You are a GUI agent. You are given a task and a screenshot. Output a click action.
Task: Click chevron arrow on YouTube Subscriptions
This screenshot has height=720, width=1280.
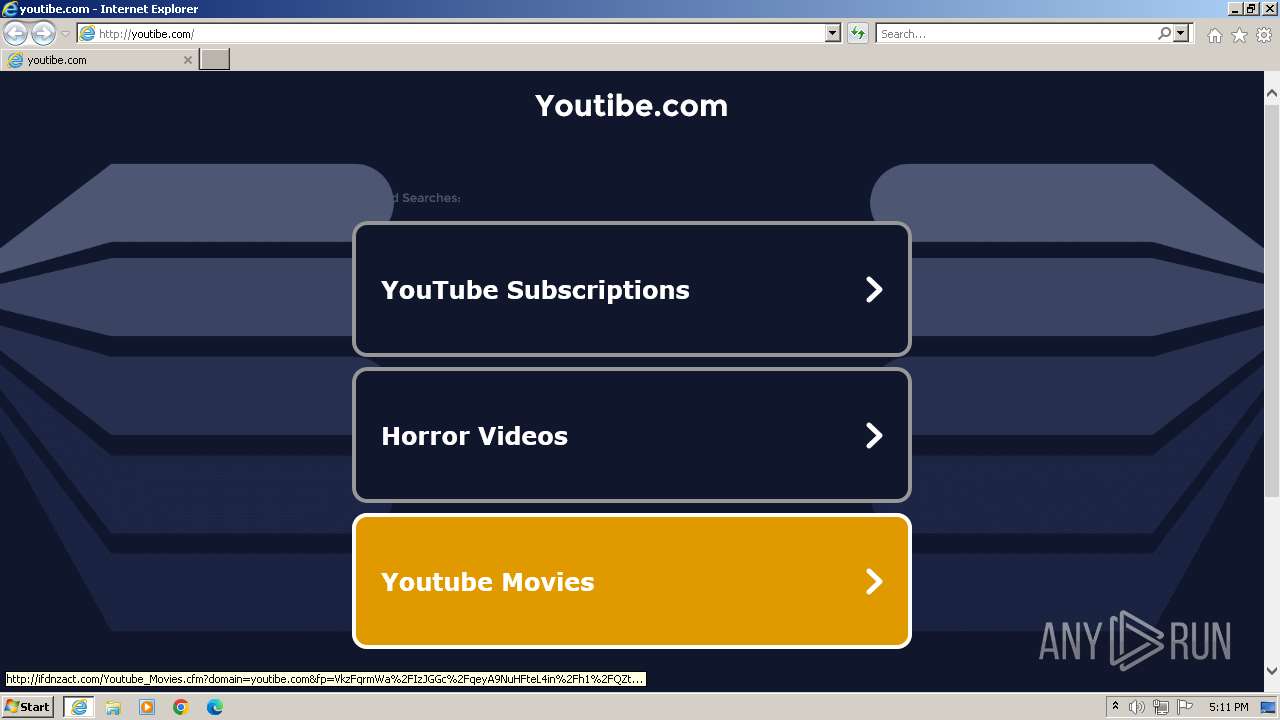click(x=874, y=289)
